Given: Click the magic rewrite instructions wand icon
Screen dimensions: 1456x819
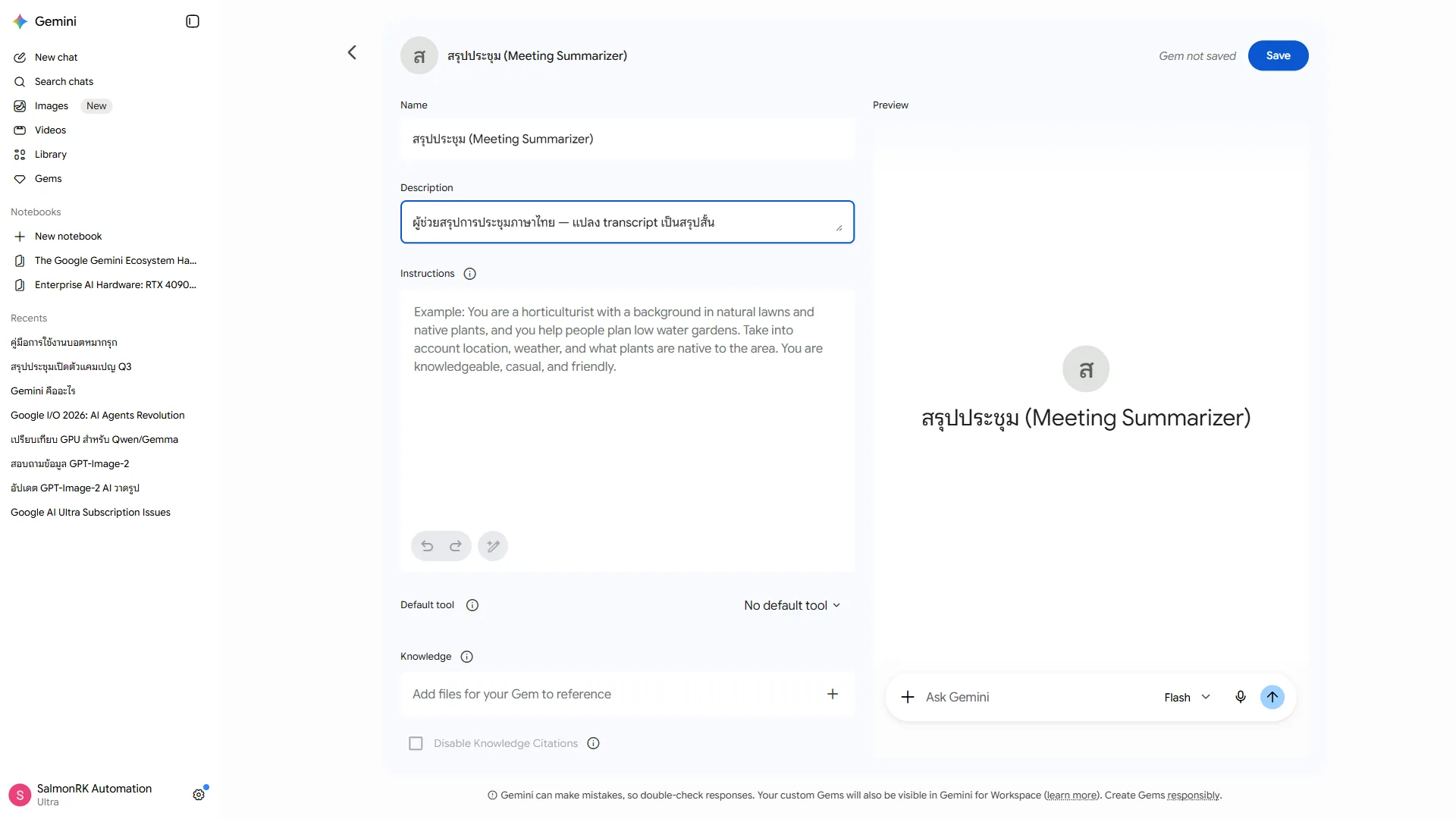Looking at the screenshot, I should coord(493,546).
